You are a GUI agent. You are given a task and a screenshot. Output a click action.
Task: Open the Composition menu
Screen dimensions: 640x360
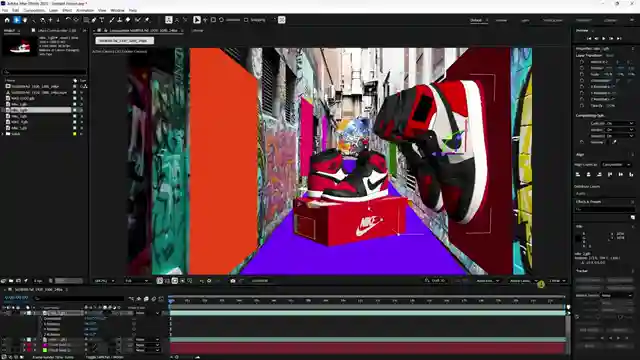click(x=34, y=10)
